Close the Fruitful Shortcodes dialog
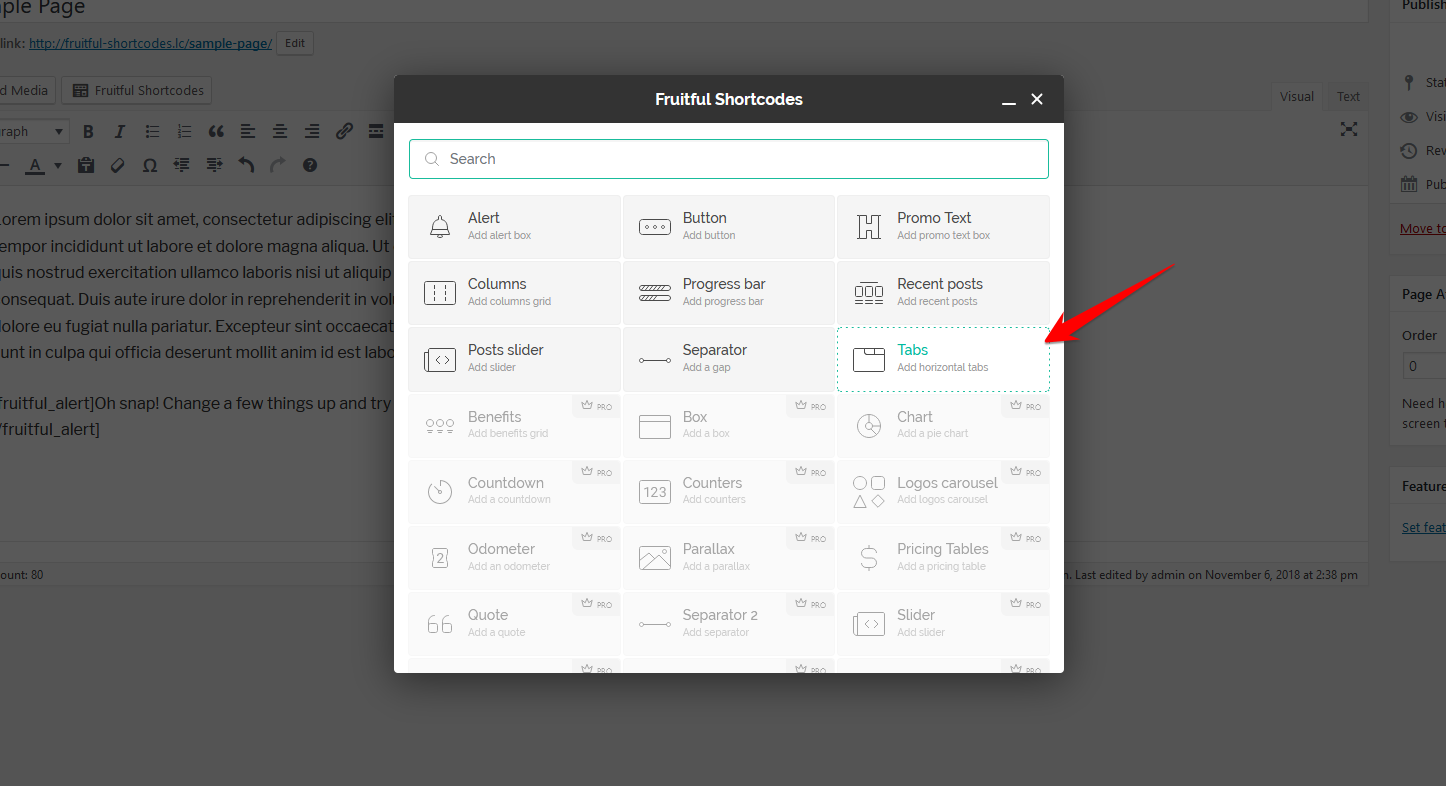This screenshot has width=1446, height=786. pyautogui.click(x=1037, y=99)
